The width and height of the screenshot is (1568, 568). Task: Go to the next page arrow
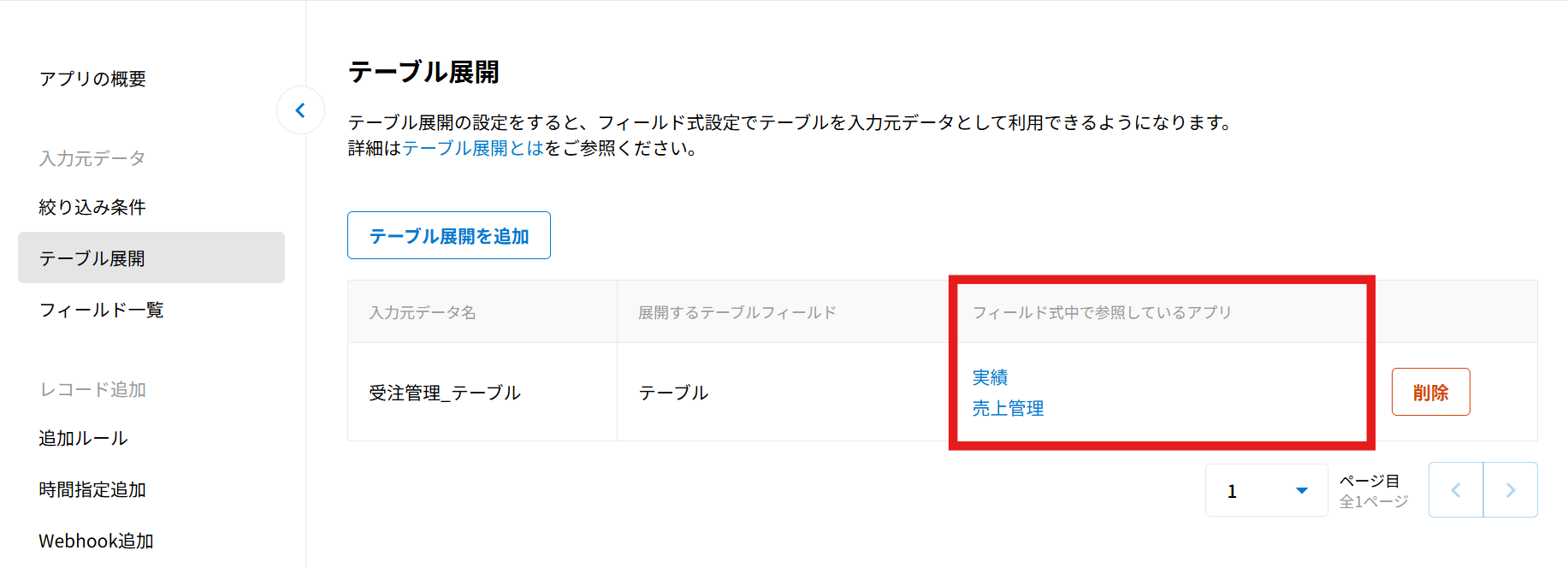(1511, 490)
